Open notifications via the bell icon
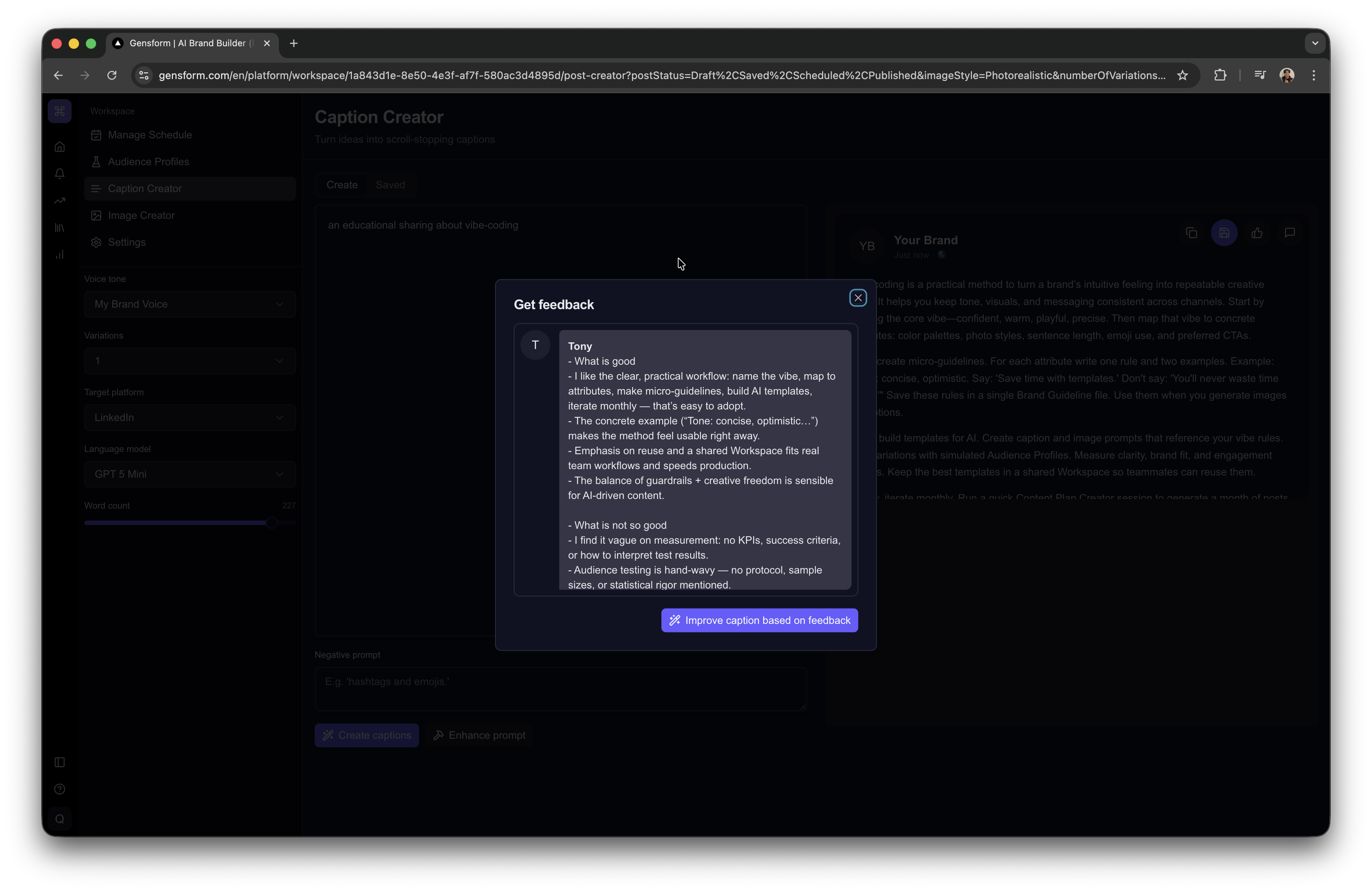The image size is (1372, 892). [59, 173]
